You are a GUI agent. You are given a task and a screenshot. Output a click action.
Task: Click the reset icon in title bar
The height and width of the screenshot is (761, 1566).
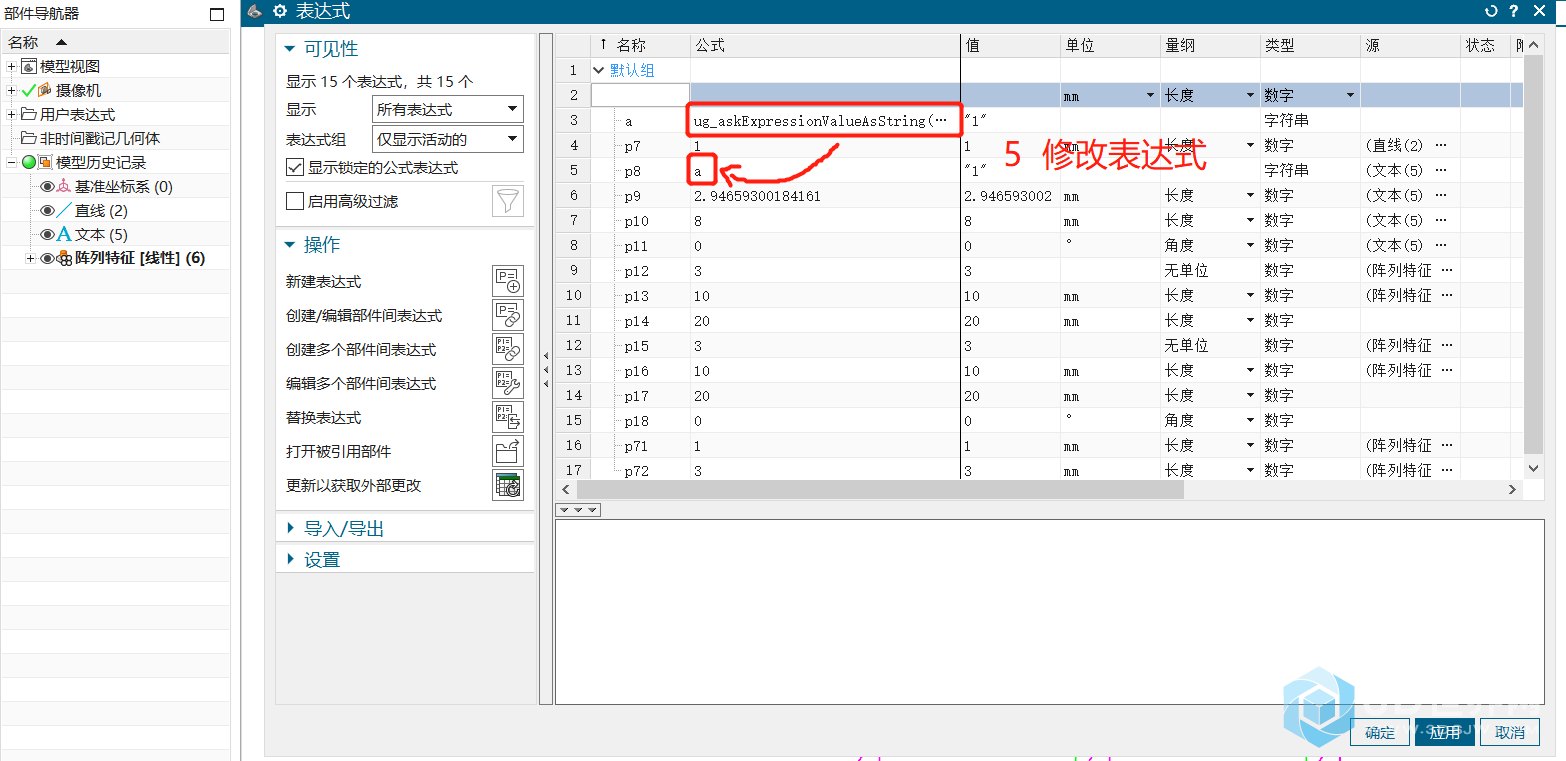tap(1491, 11)
